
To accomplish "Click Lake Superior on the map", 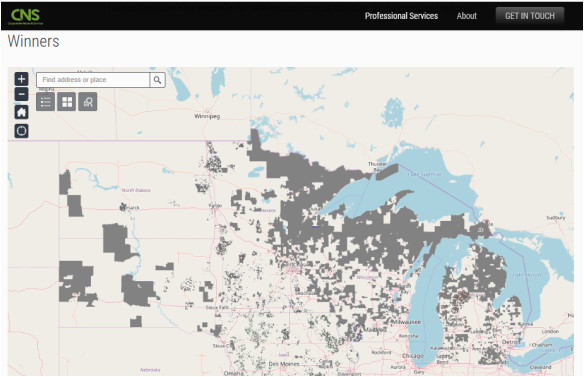I will (425, 174).
